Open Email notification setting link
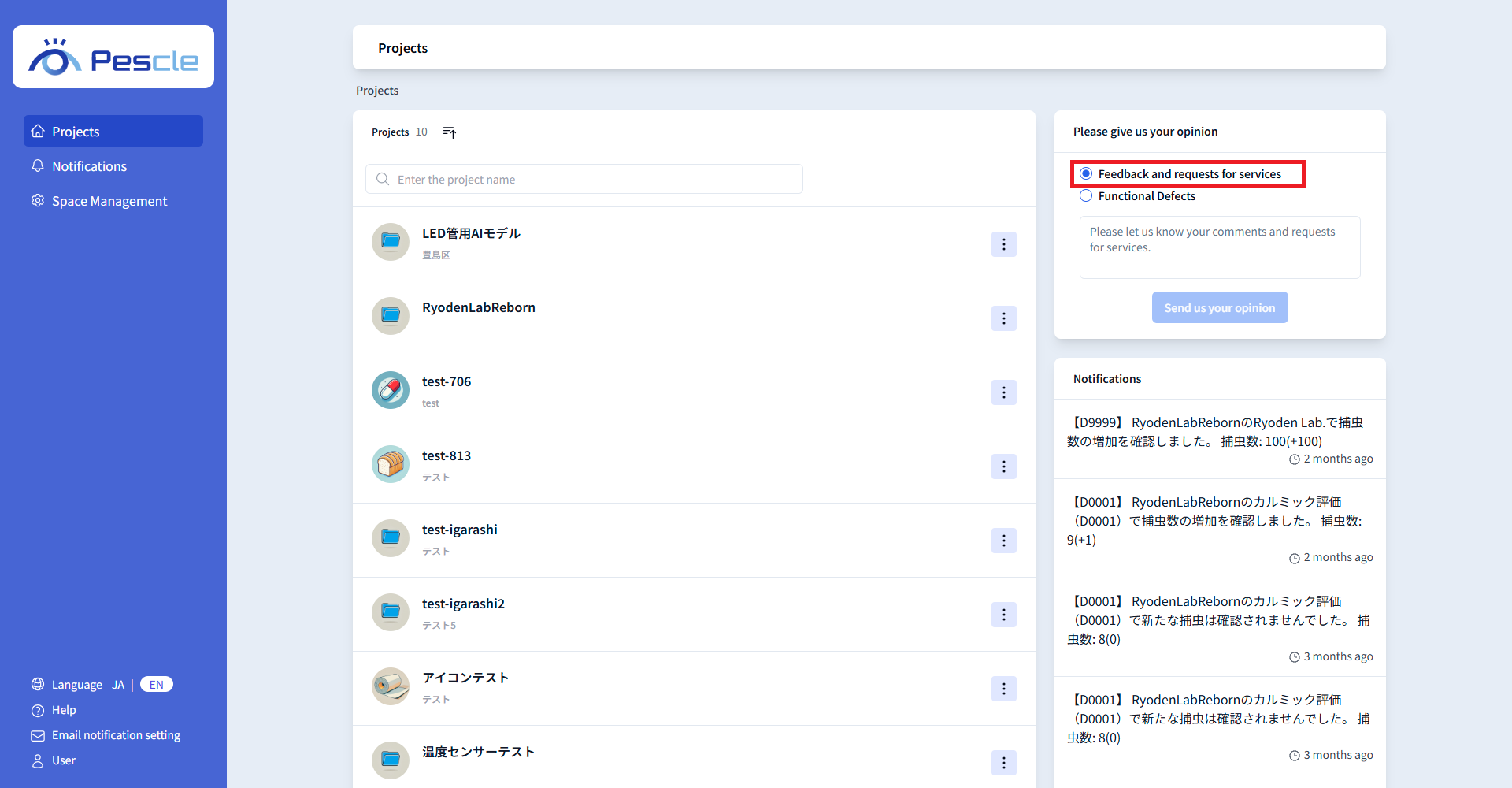Image resolution: width=1512 pixels, height=788 pixels. [116, 735]
